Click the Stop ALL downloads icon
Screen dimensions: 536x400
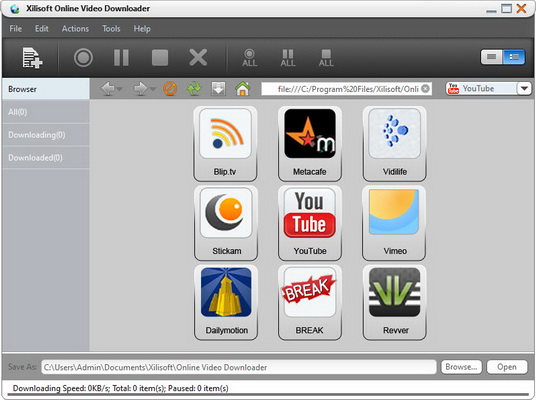point(326,58)
